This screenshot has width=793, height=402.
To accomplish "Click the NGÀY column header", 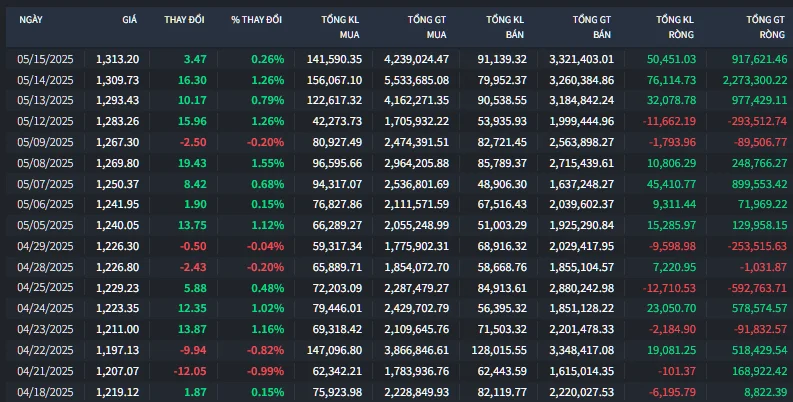I will tap(30, 20).
